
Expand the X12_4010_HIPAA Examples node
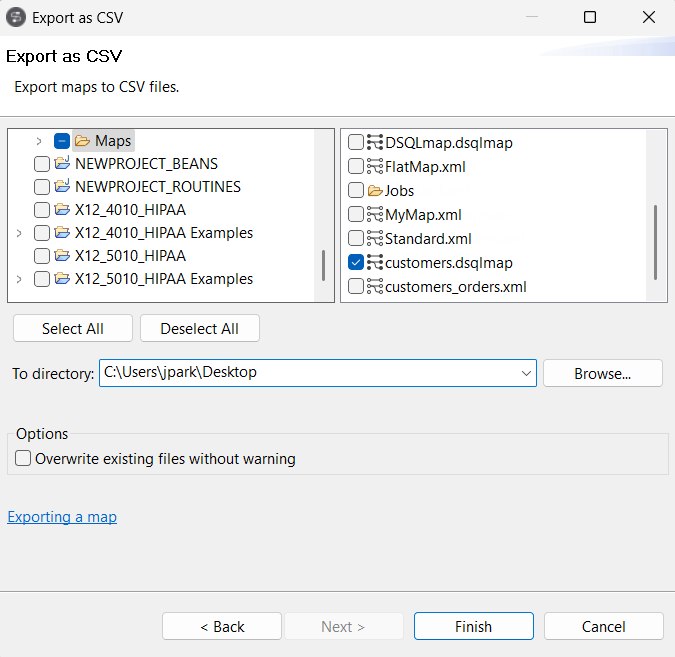(19, 233)
